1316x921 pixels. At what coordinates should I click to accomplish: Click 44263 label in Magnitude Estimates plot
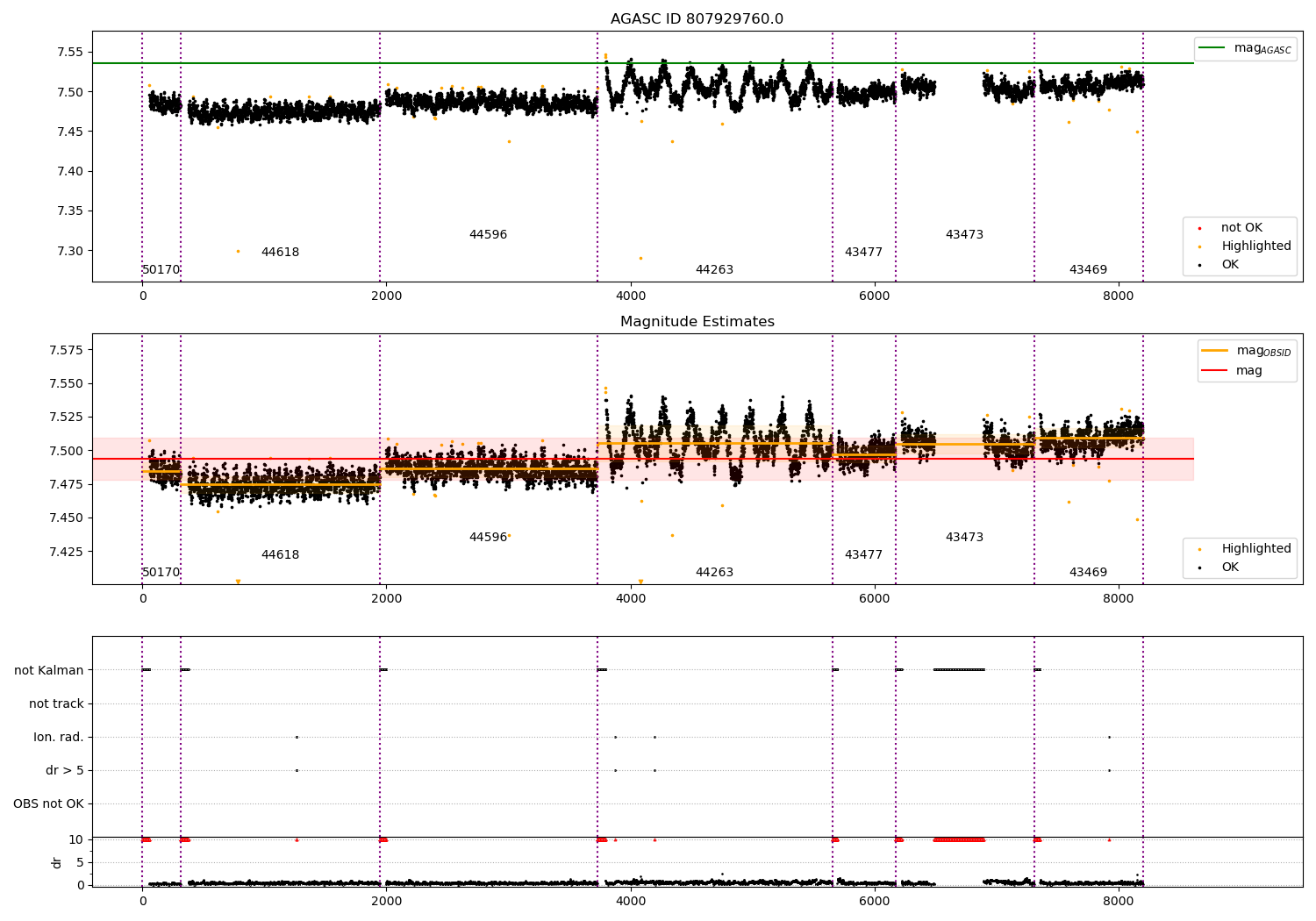[x=714, y=573]
